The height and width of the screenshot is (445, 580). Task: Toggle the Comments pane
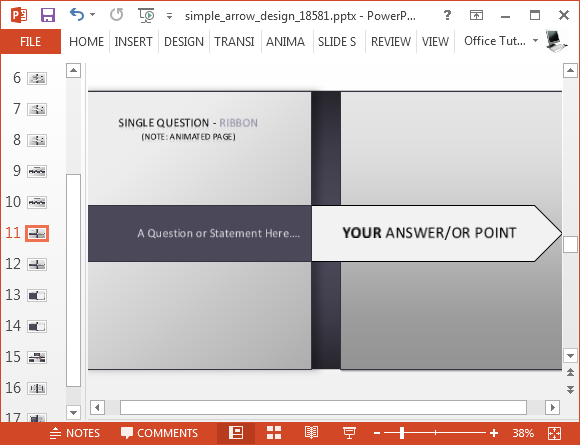(x=159, y=433)
